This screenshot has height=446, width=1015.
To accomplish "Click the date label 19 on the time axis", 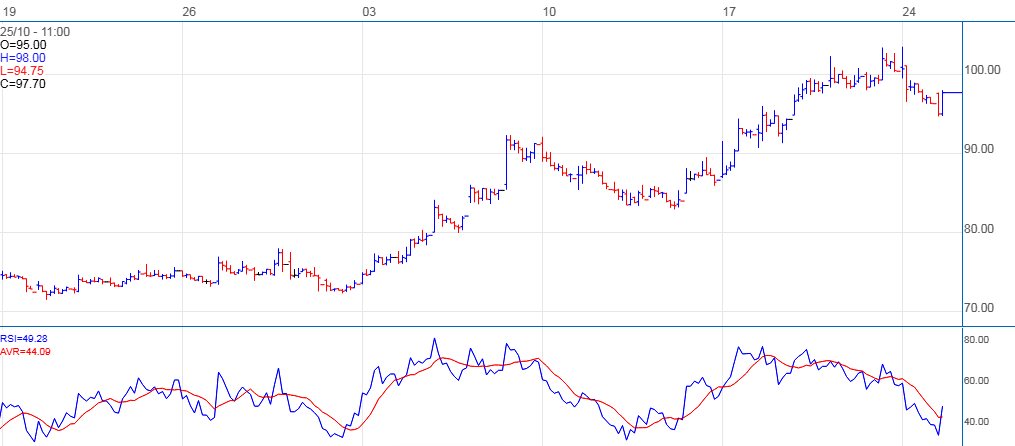I will [x=8, y=11].
